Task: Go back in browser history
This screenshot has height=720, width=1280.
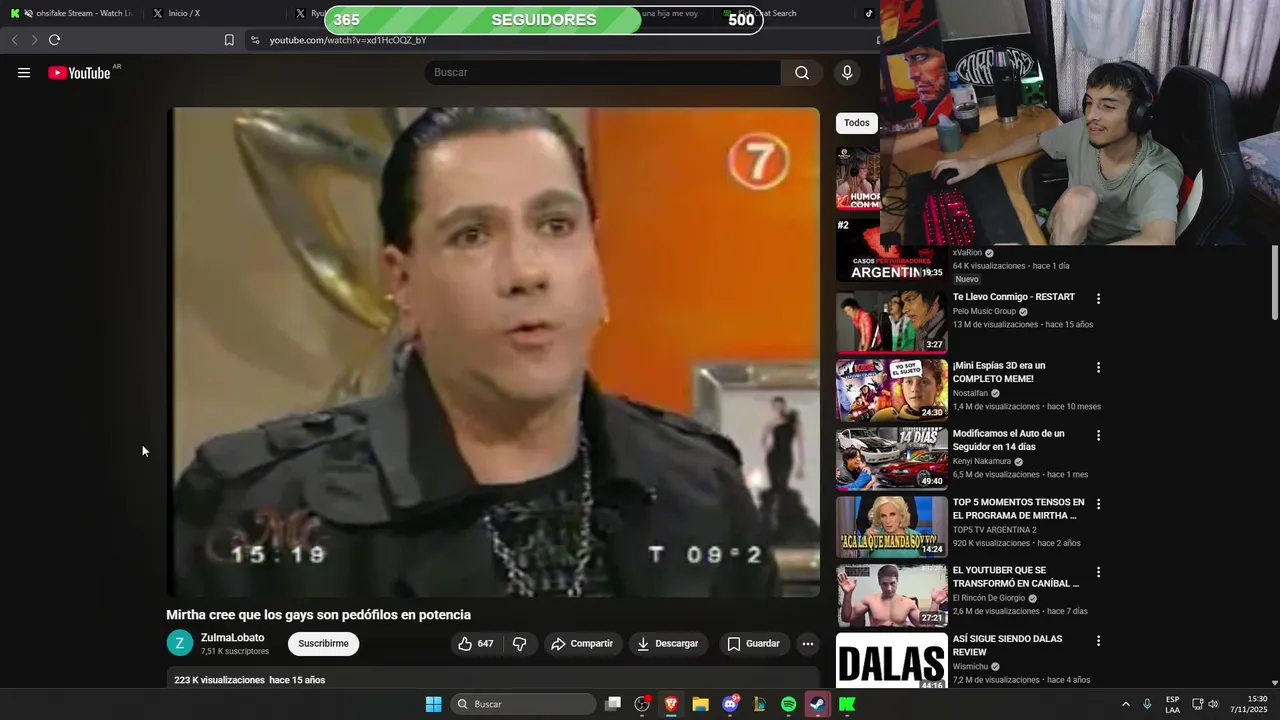Action: 14,40
